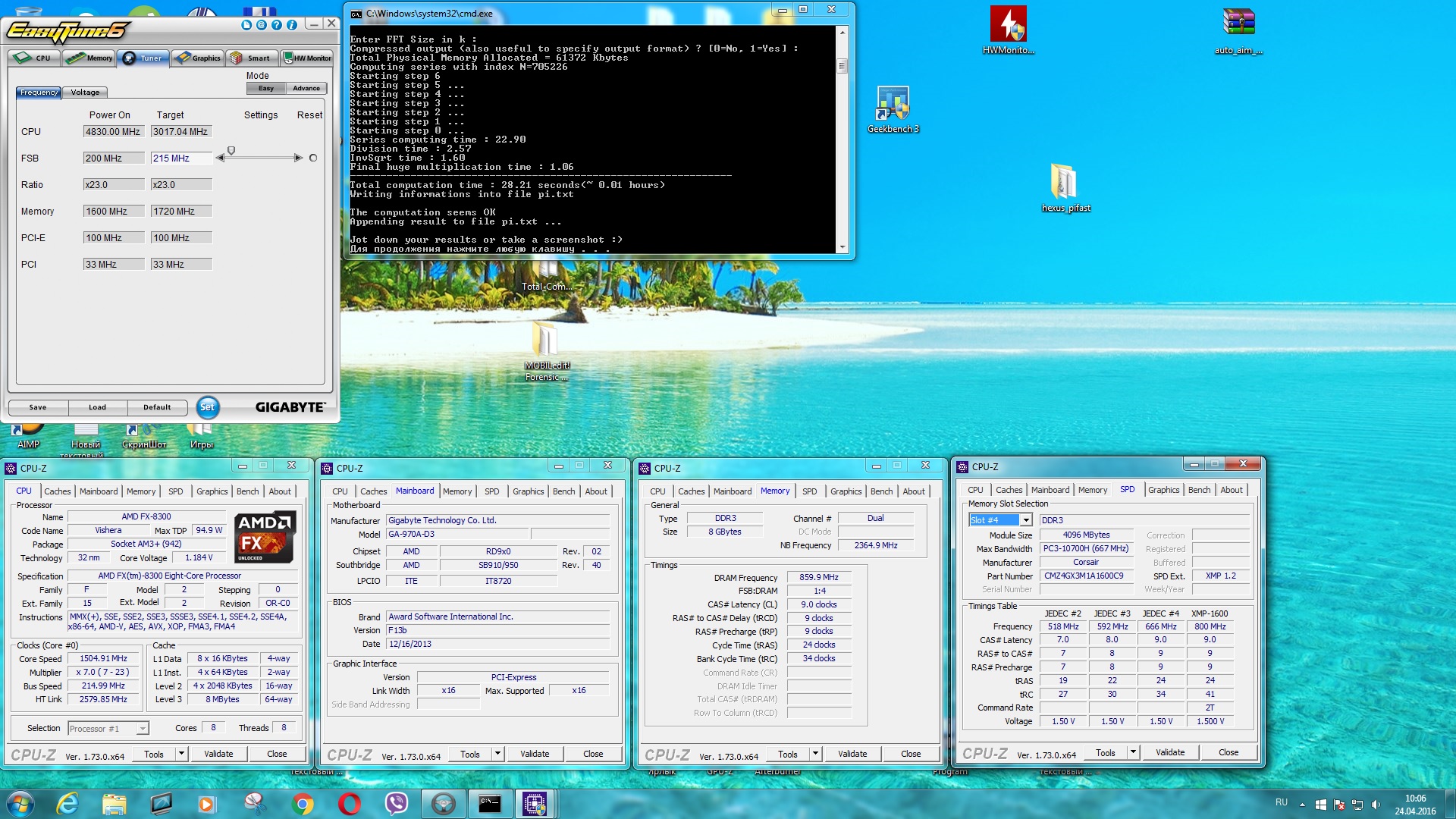Viewport: 1456px width, 819px height.
Task: Open Caches tab in first CPU-Z window
Action: 57,491
